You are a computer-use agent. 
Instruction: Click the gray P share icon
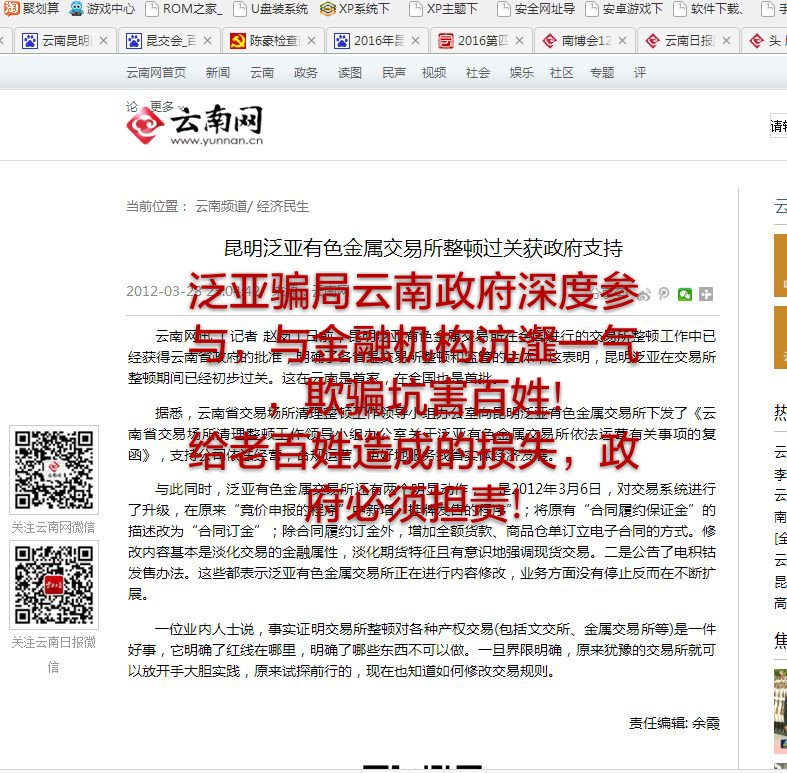pos(664,294)
